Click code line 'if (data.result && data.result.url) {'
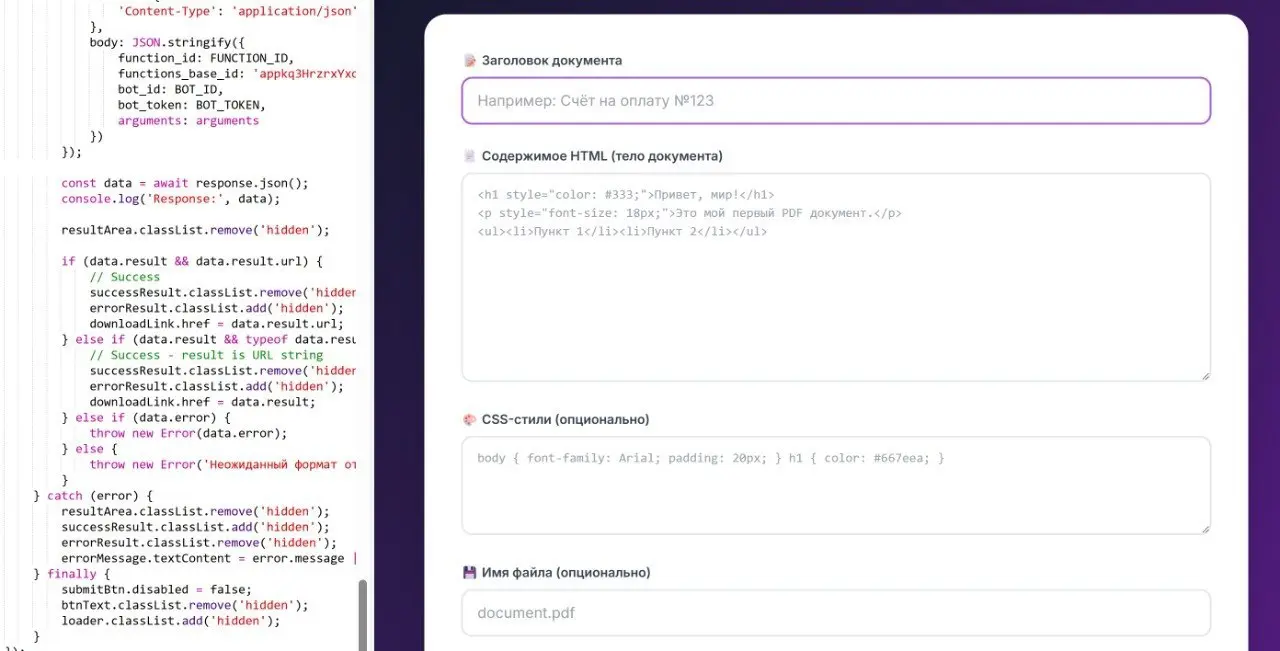 (x=192, y=261)
